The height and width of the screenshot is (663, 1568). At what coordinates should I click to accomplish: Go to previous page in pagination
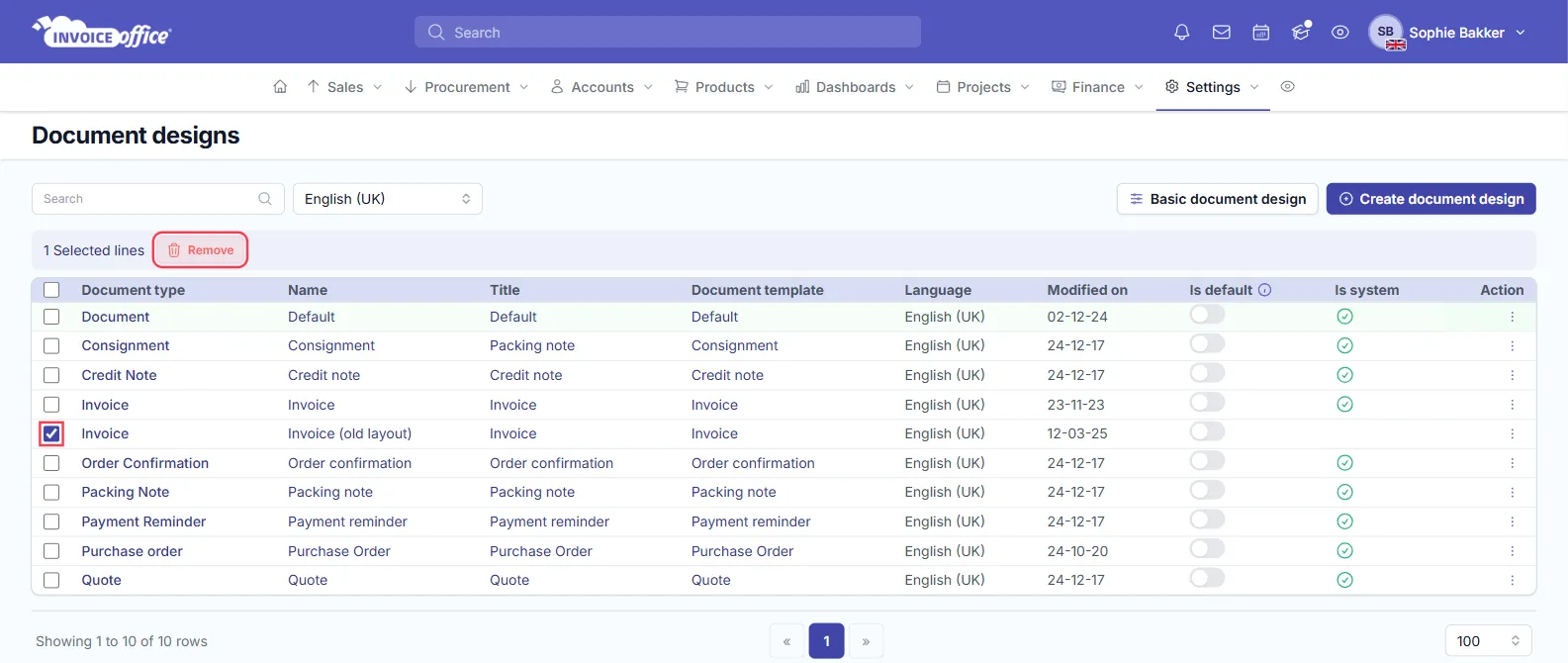coord(786,641)
